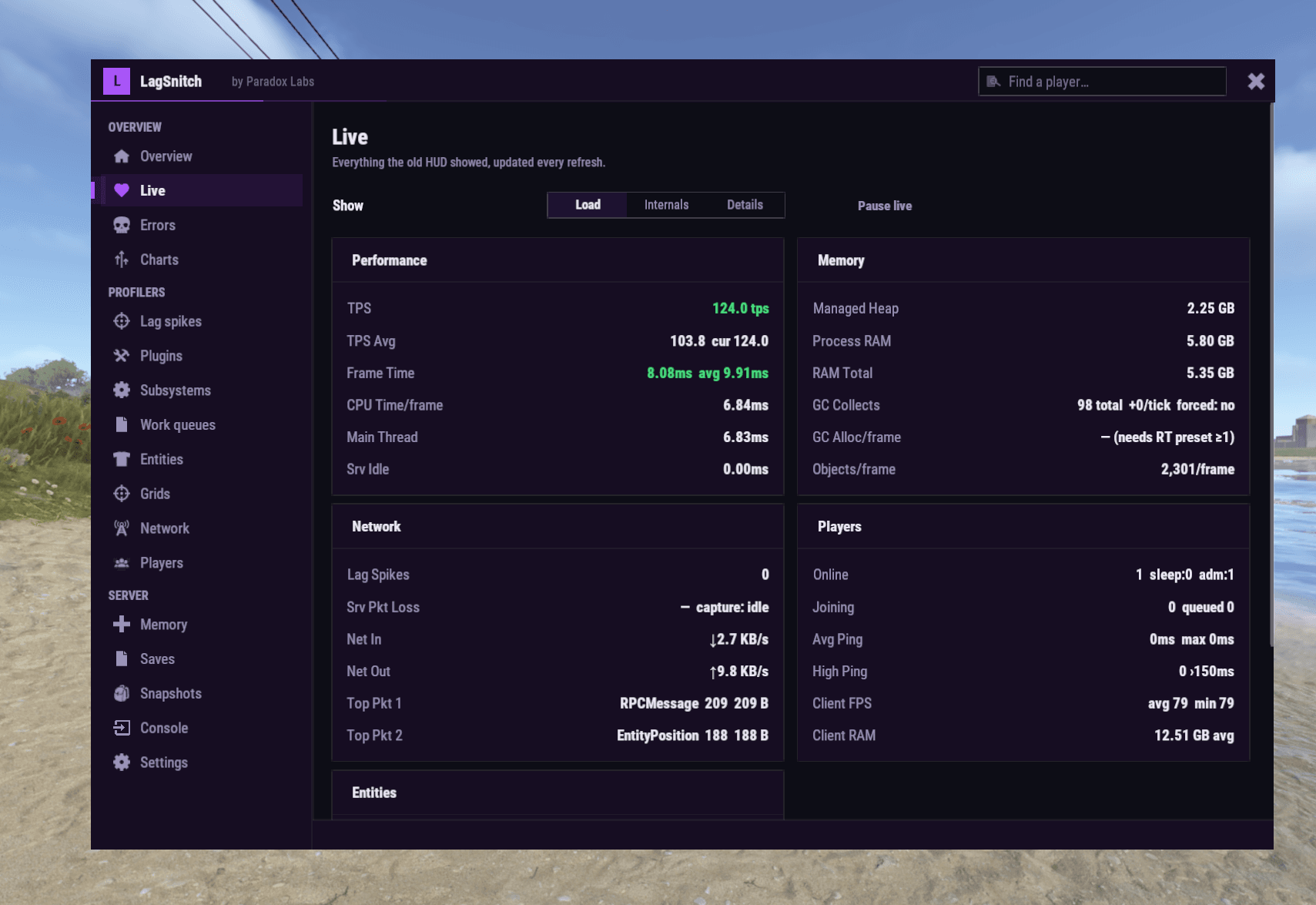Click the GC Collects 98 total value
Image resolution: width=1316 pixels, height=905 pixels.
1156,405
